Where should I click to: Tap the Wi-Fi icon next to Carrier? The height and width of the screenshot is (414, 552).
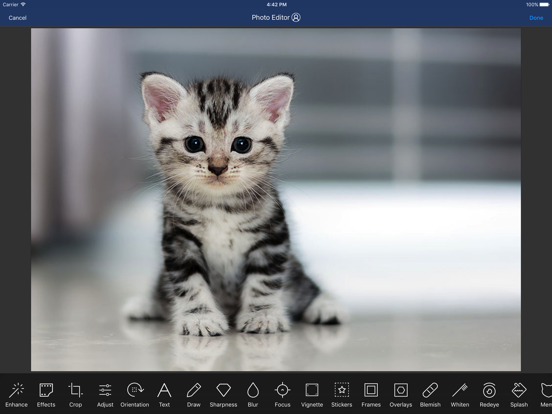(23, 4)
